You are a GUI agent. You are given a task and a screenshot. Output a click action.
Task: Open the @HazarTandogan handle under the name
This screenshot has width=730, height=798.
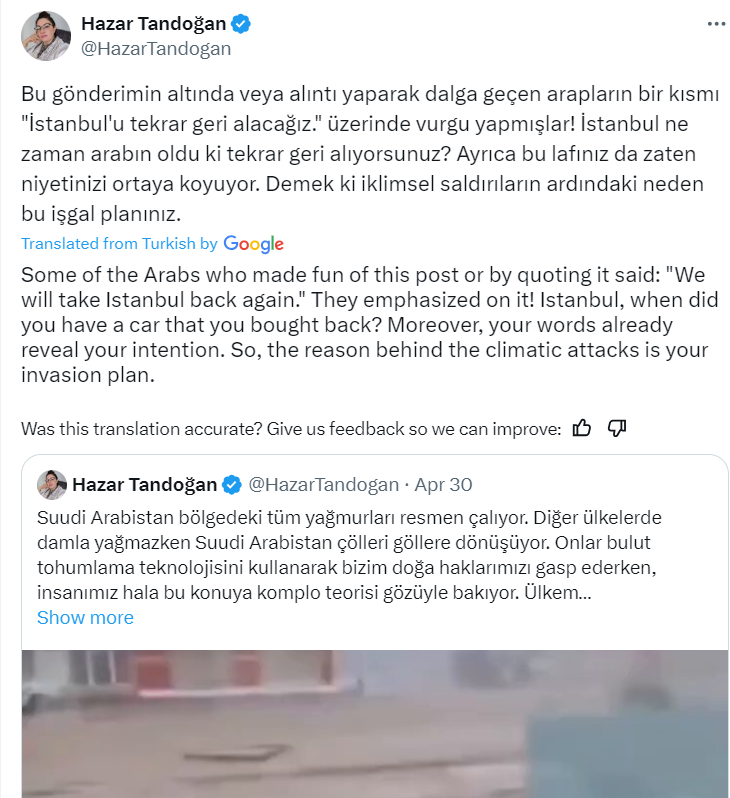[156, 49]
